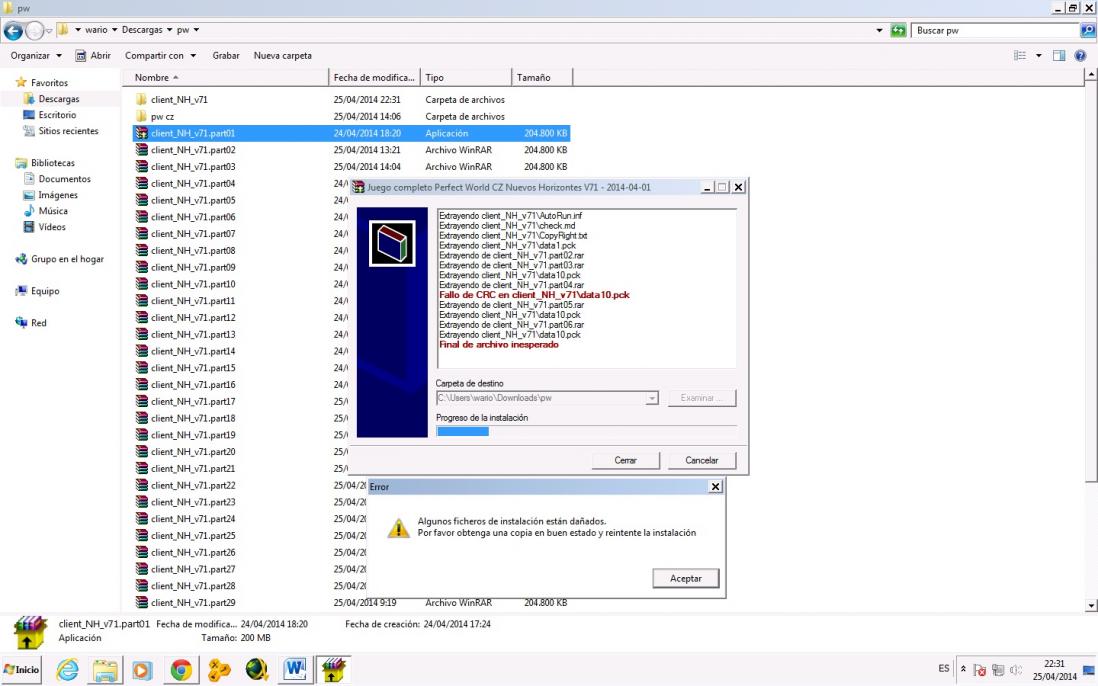Open Vídeos library
The height and width of the screenshot is (686, 1098).
[x=52, y=227]
